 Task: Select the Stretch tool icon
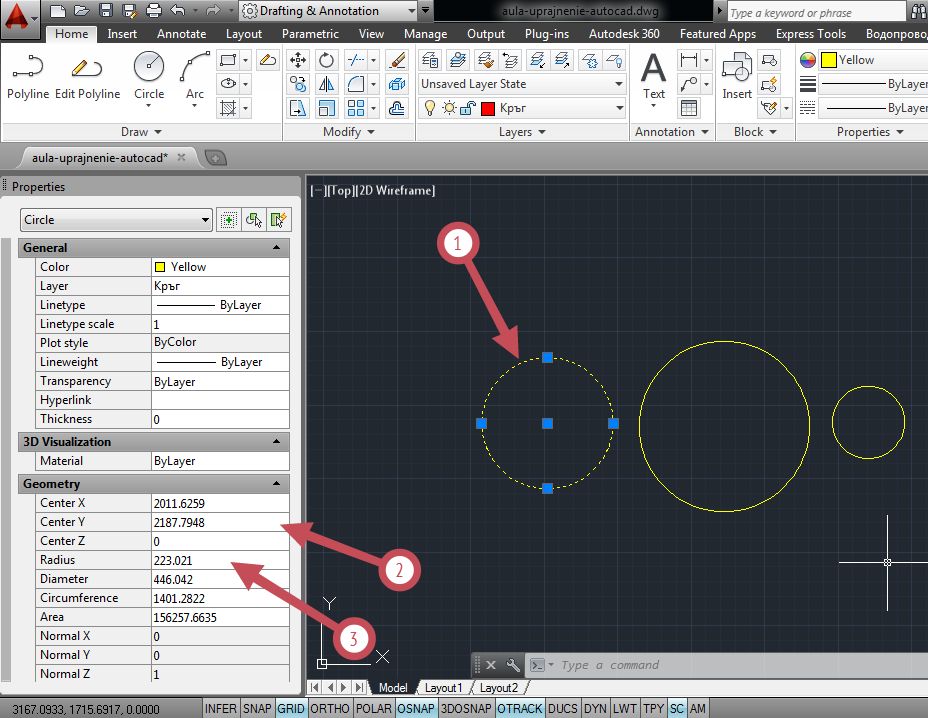point(298,108)
